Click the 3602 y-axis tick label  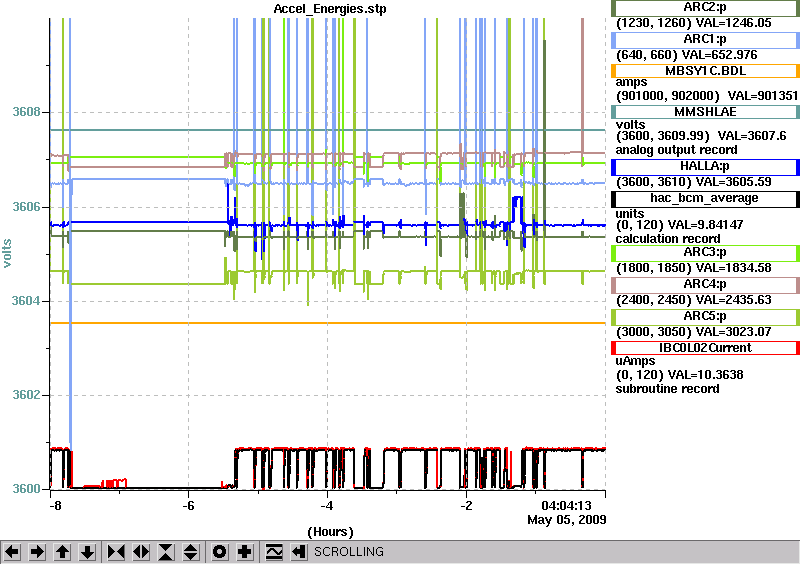click(26, 395)
